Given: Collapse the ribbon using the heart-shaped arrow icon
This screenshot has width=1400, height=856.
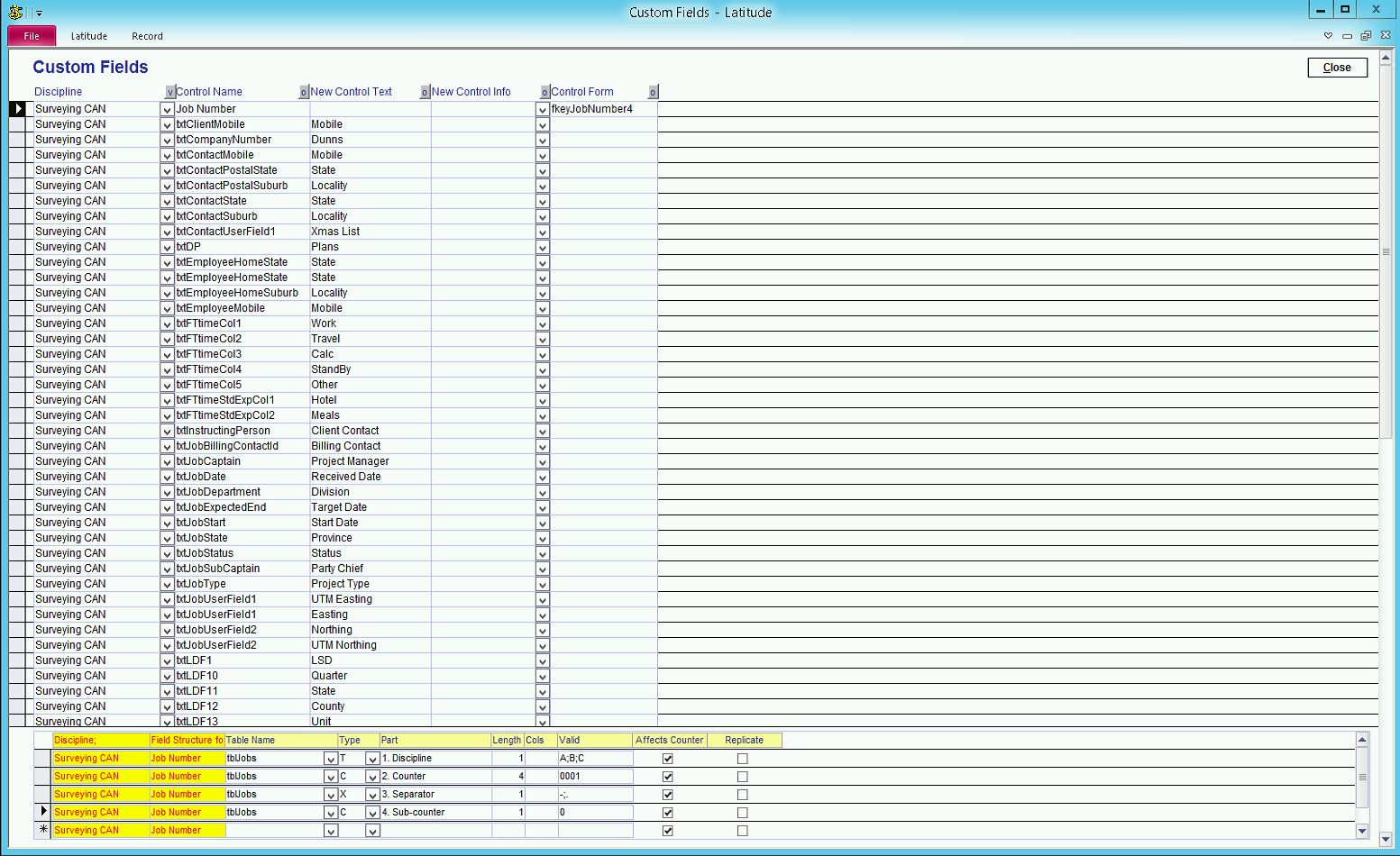Looking at the screenshot, I should pyautogui.click(x=1328, y=36).
